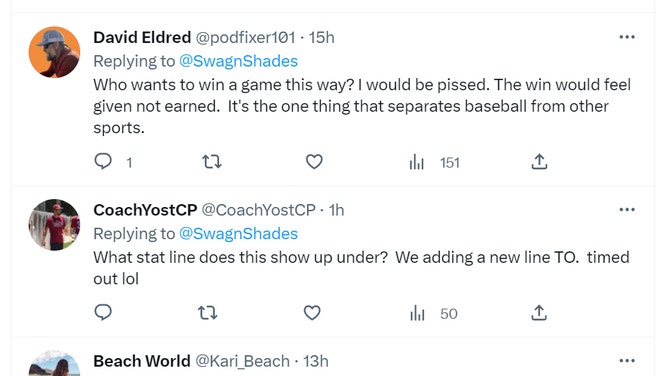
Task: Open David Eldred's profile picture
Action: click(x=54, y=52)
